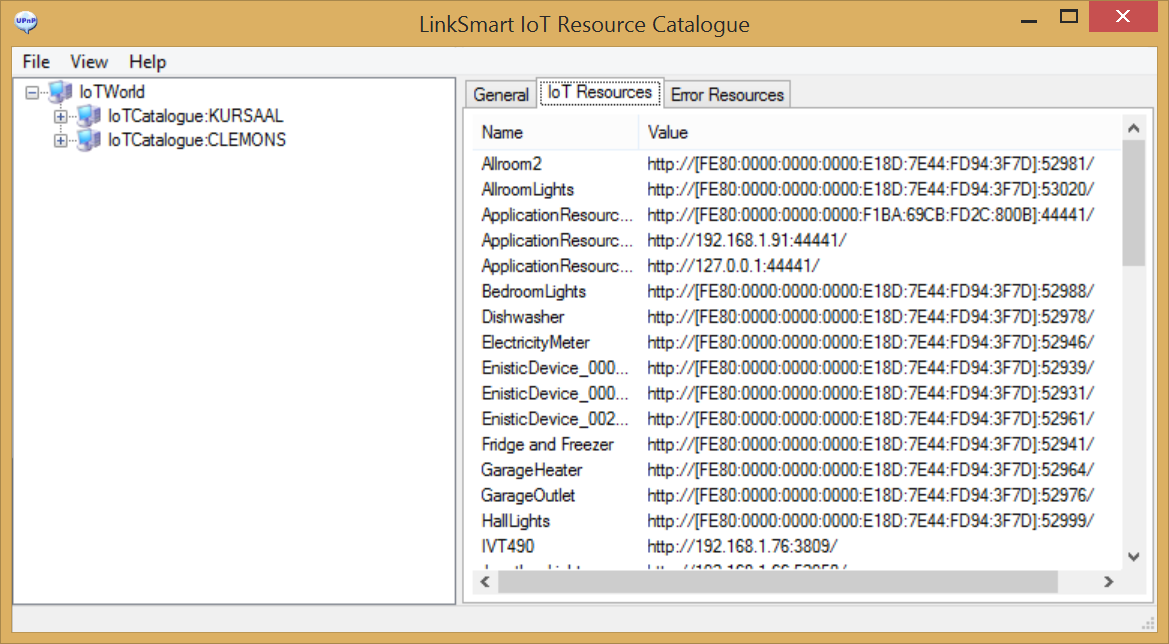Click the URL ending in :52988/
This screenshot has width=1169, height=644.
871,291
